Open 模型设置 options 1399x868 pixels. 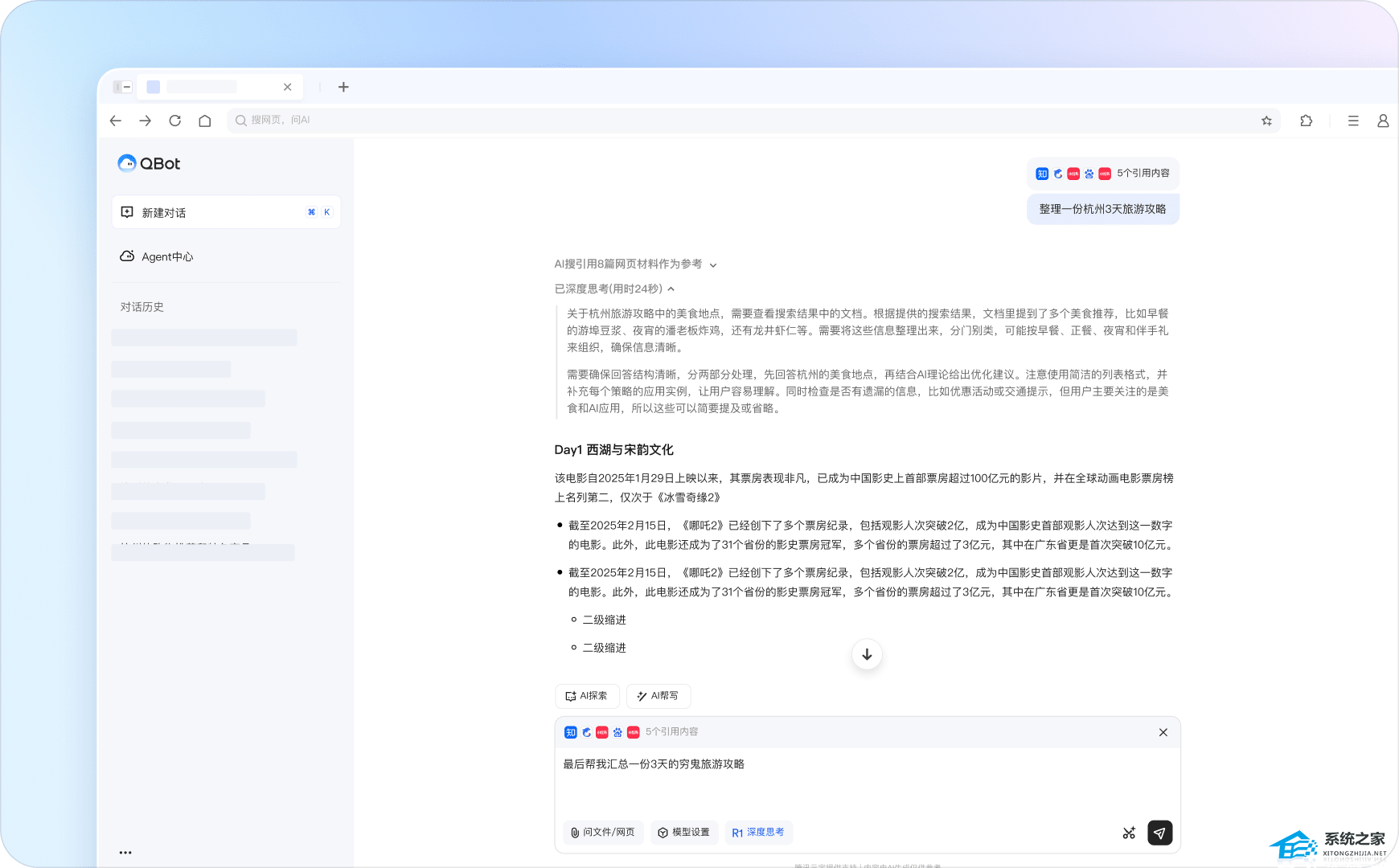click(684, 833)
